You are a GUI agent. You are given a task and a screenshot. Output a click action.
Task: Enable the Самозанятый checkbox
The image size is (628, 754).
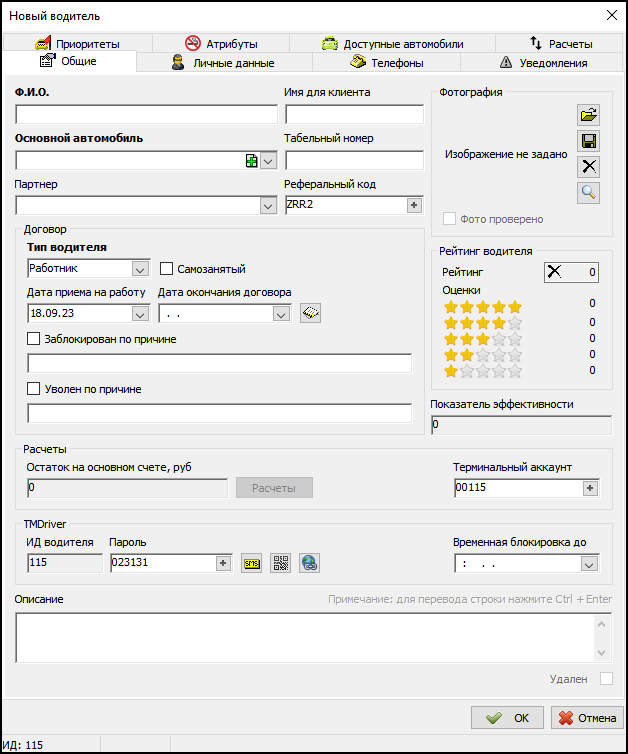[168, 269]
